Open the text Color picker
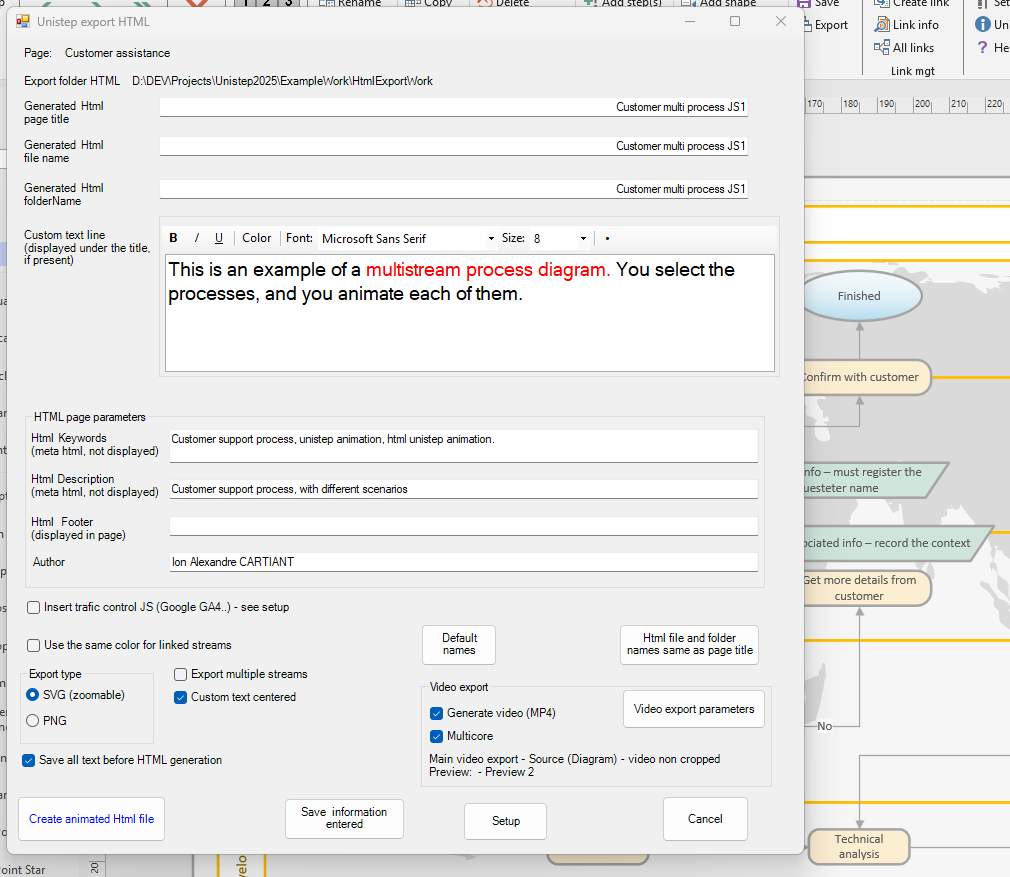 click(x=256, y=238)
